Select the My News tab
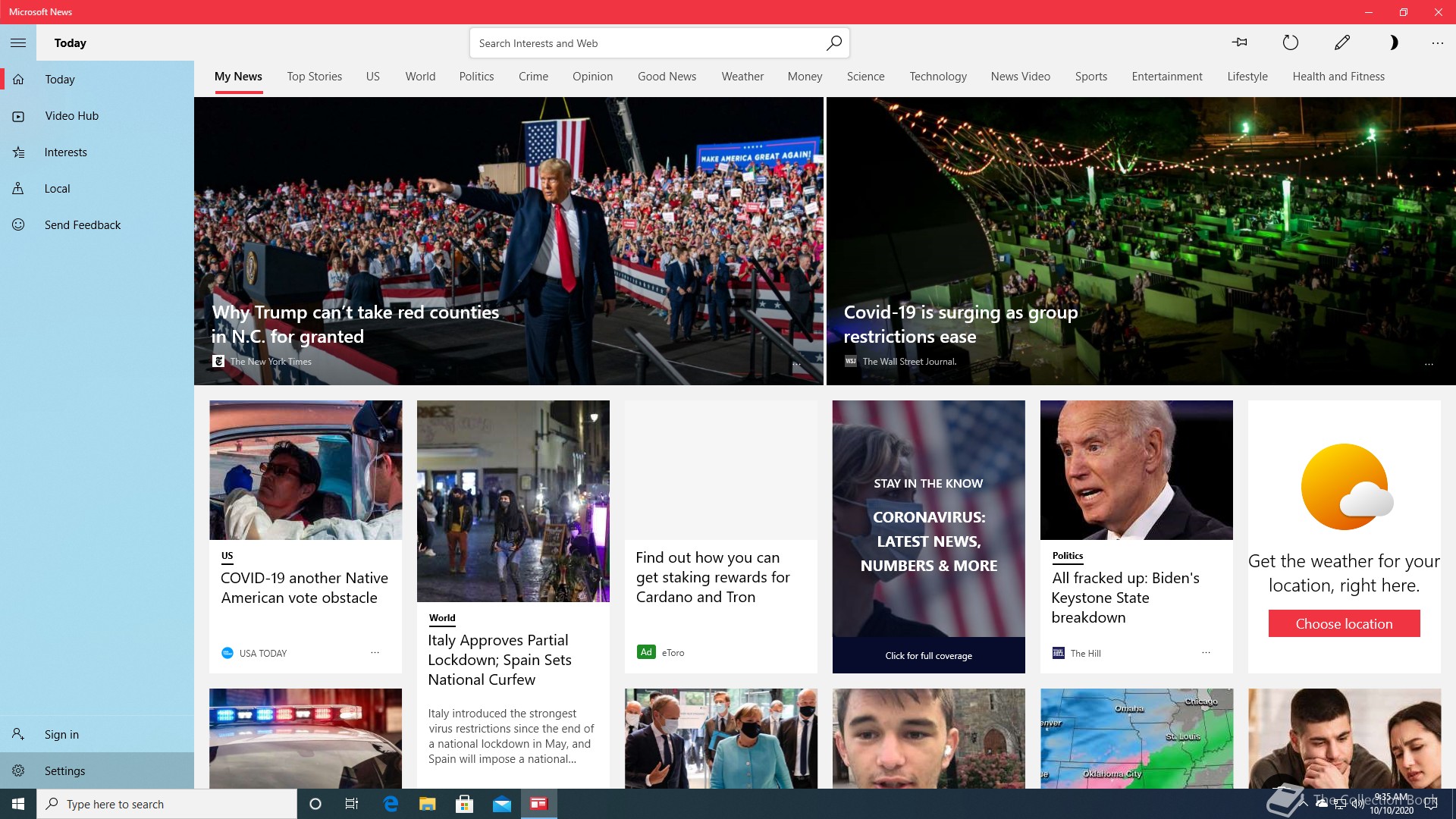The image size is (1456, 819). 238,77
